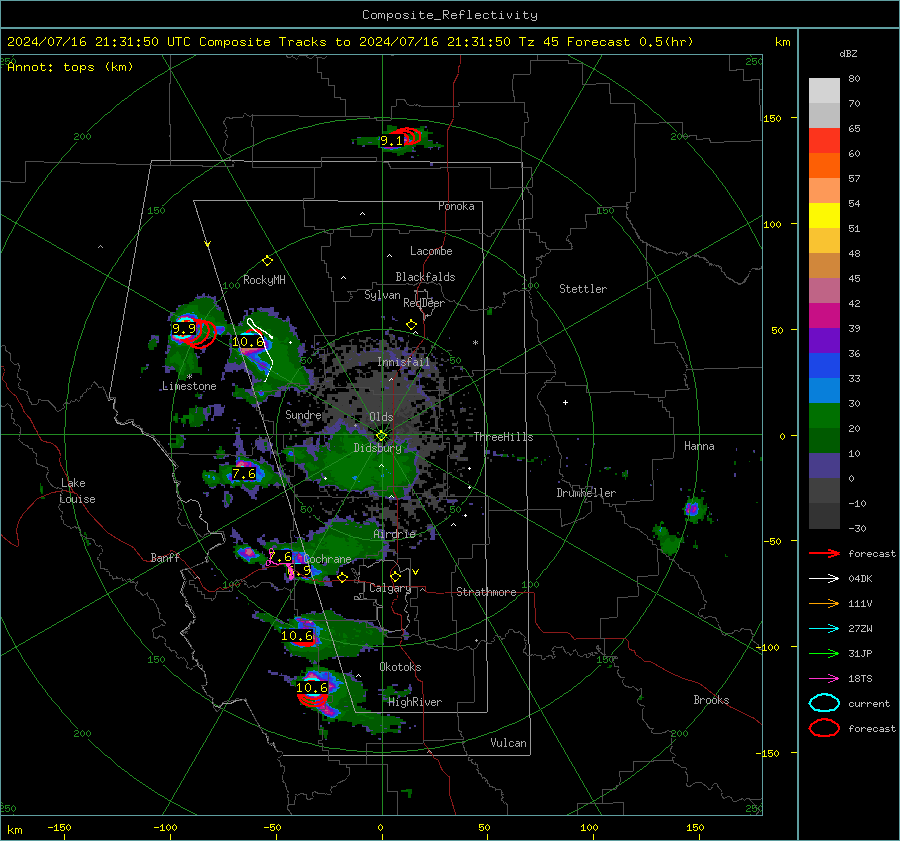Click the yellow diamond marker below Cochrane

pyautogui.click(x=342, y=577)
